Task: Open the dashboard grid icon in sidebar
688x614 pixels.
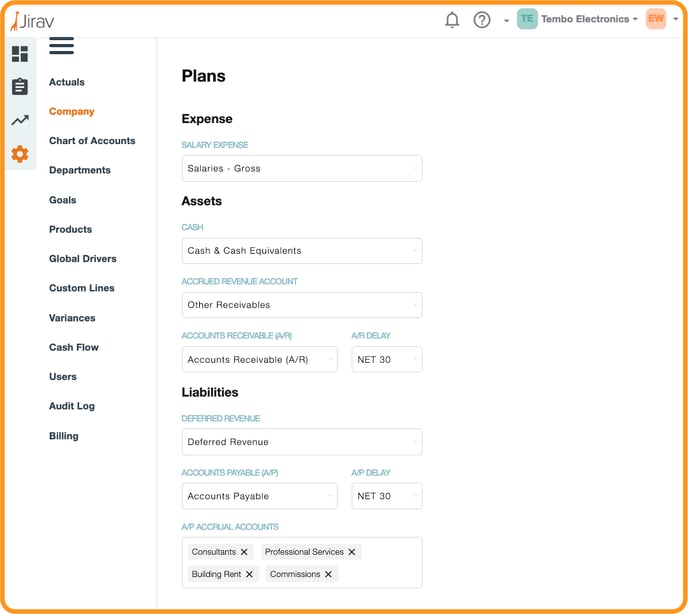Action: (20, 54)
